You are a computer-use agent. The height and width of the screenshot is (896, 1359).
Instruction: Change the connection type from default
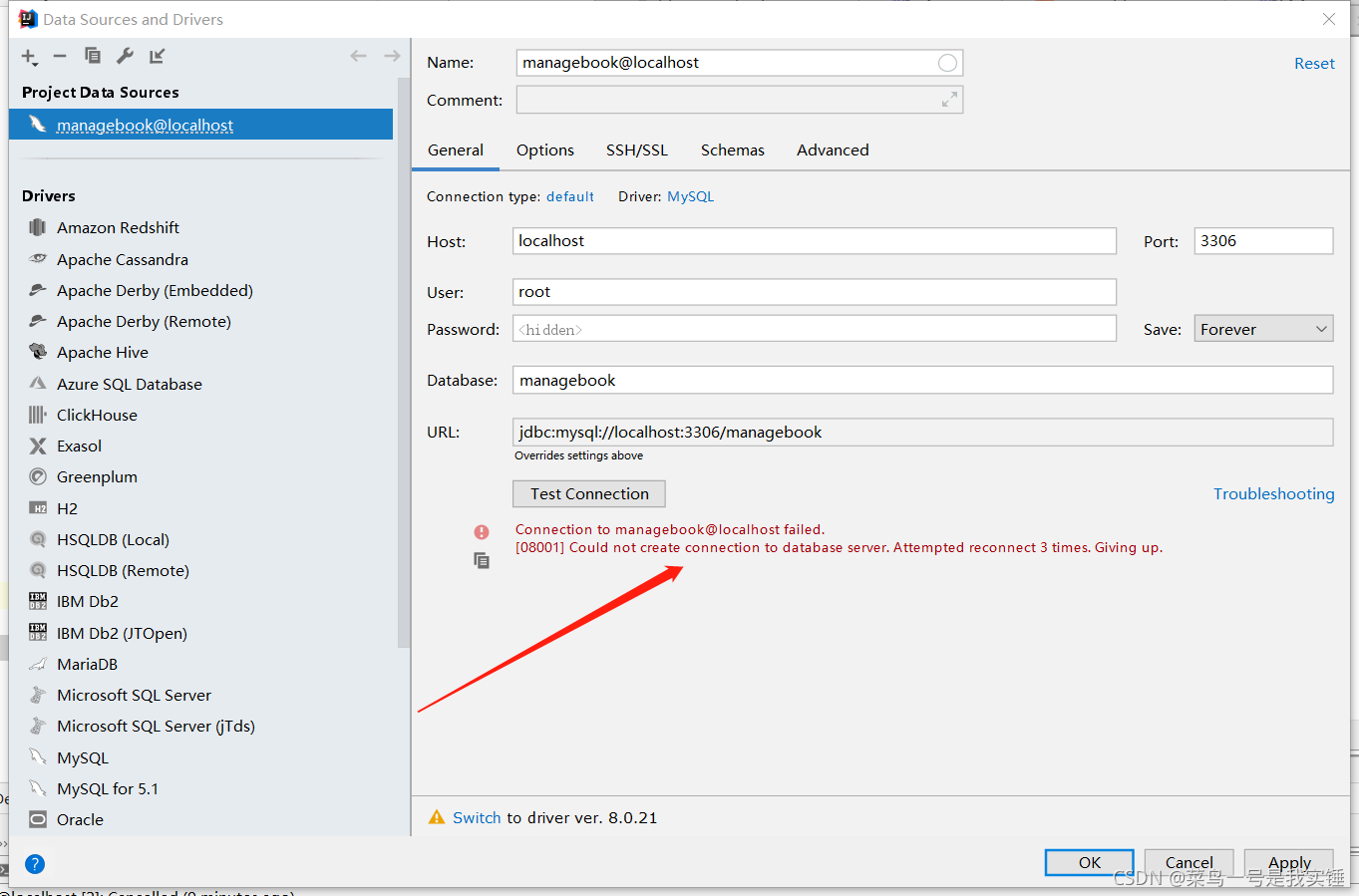click(x=569, y=196)
